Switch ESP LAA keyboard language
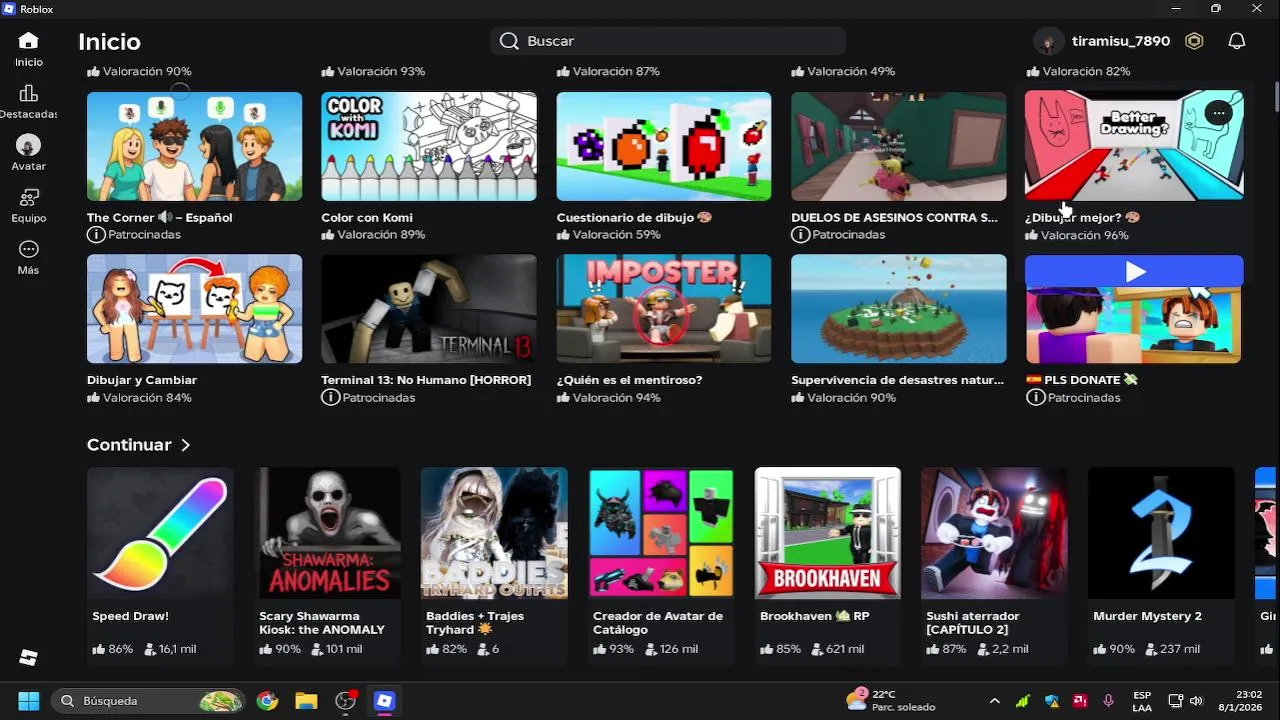 point(1142,701)
